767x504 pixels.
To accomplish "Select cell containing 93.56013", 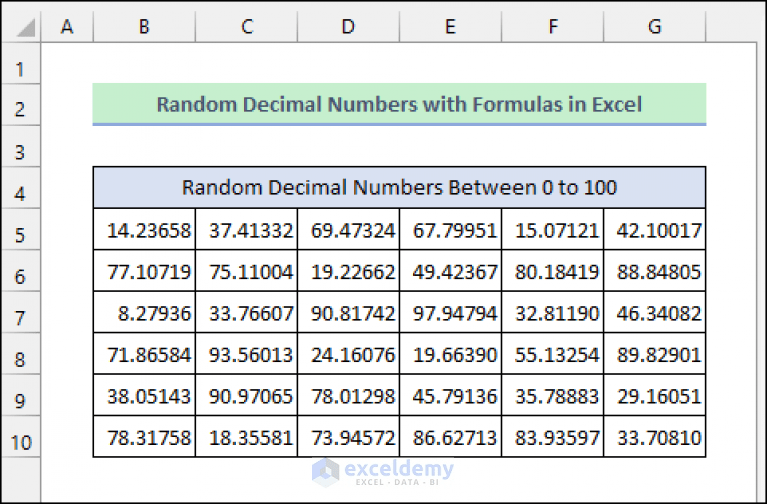I will (247, 354).
